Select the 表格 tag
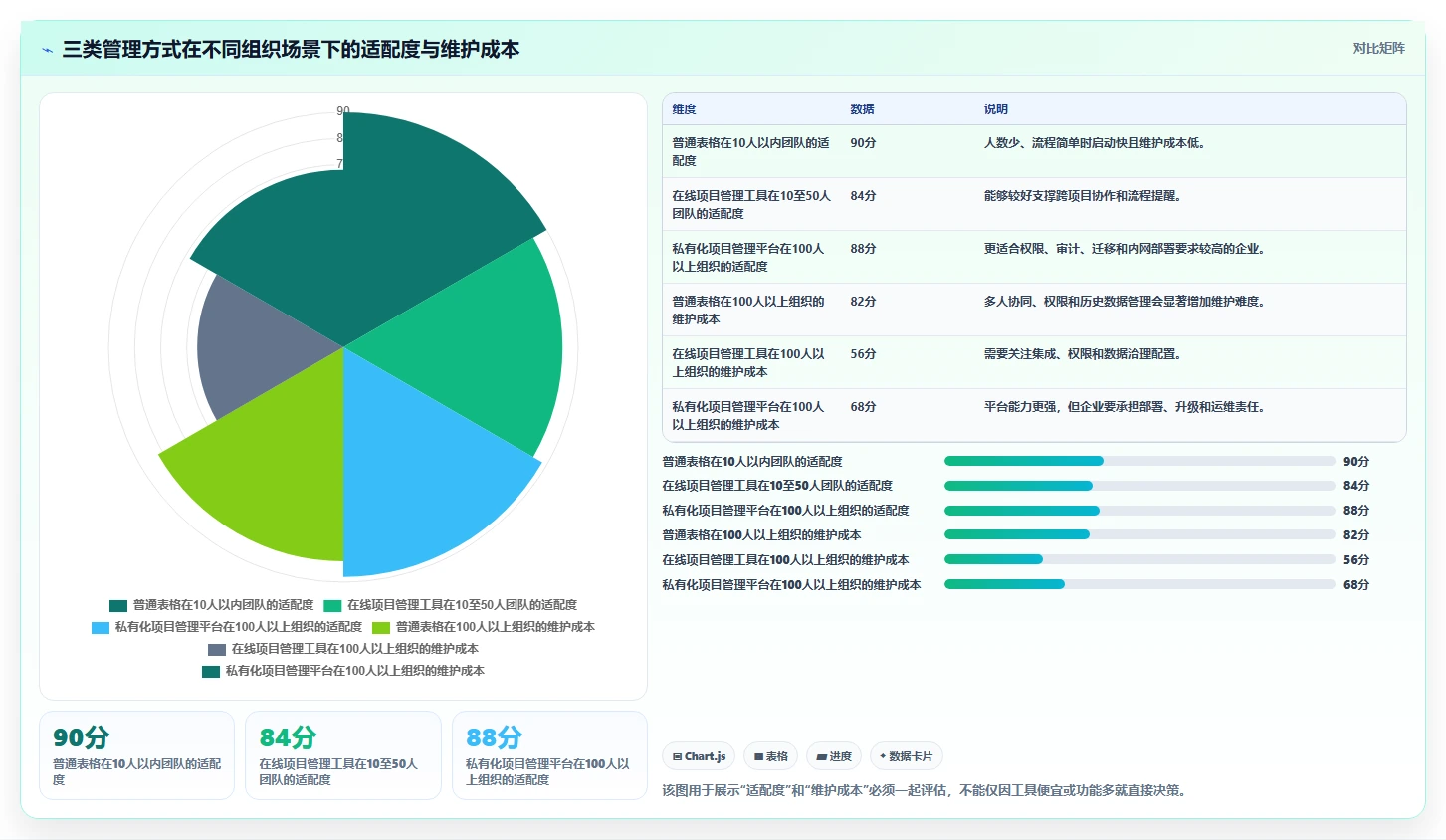Screen dimensions: 1446x840 click(x=770, y=756)
